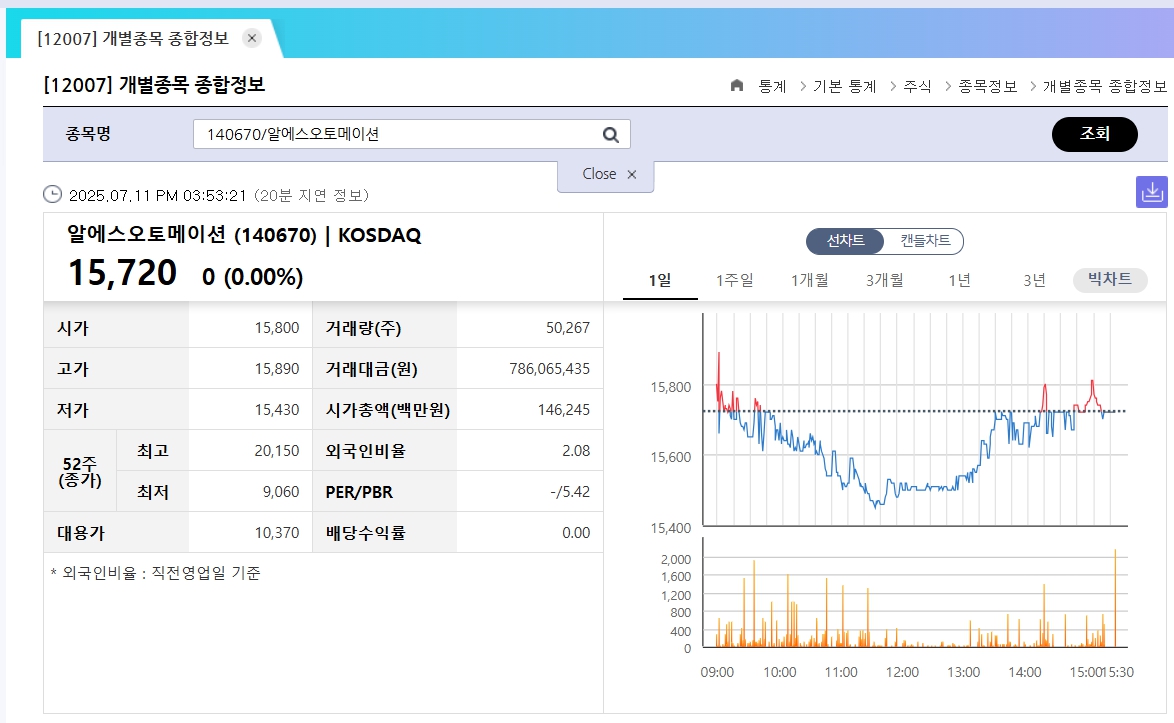Click the clock icon next to timestamp
The width and height of the screenshot is (1174, 723).
coord(52,195)
